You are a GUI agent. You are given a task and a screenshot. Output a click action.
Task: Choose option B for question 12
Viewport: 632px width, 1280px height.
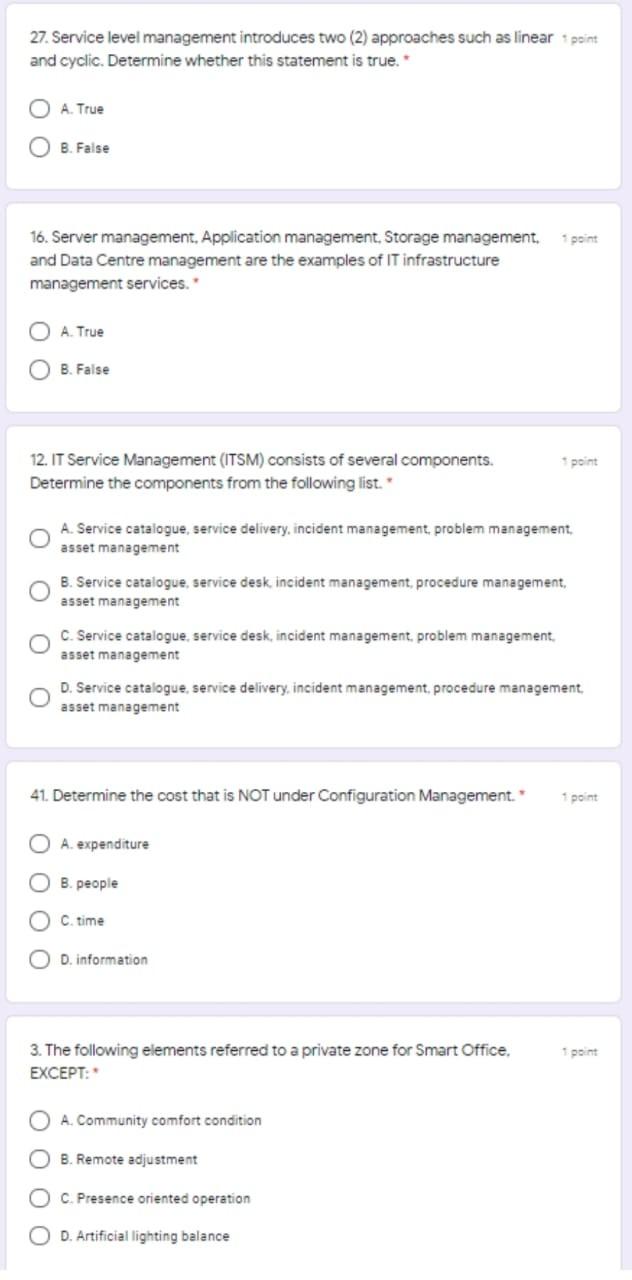(39, 590)
